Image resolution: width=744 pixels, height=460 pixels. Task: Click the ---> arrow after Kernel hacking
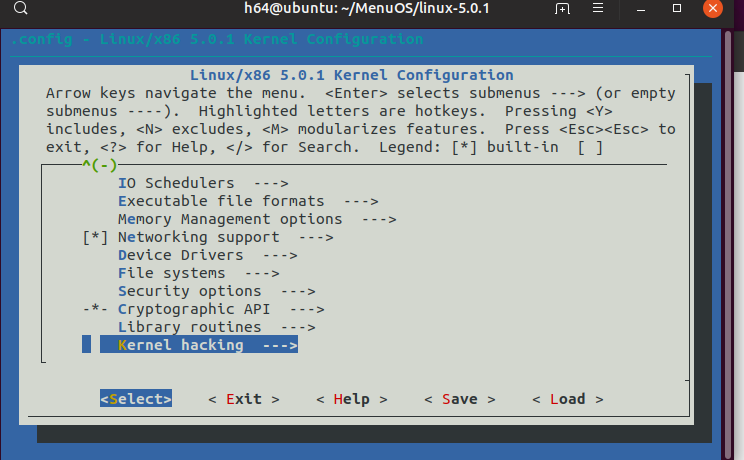click(x=280, y=346)
